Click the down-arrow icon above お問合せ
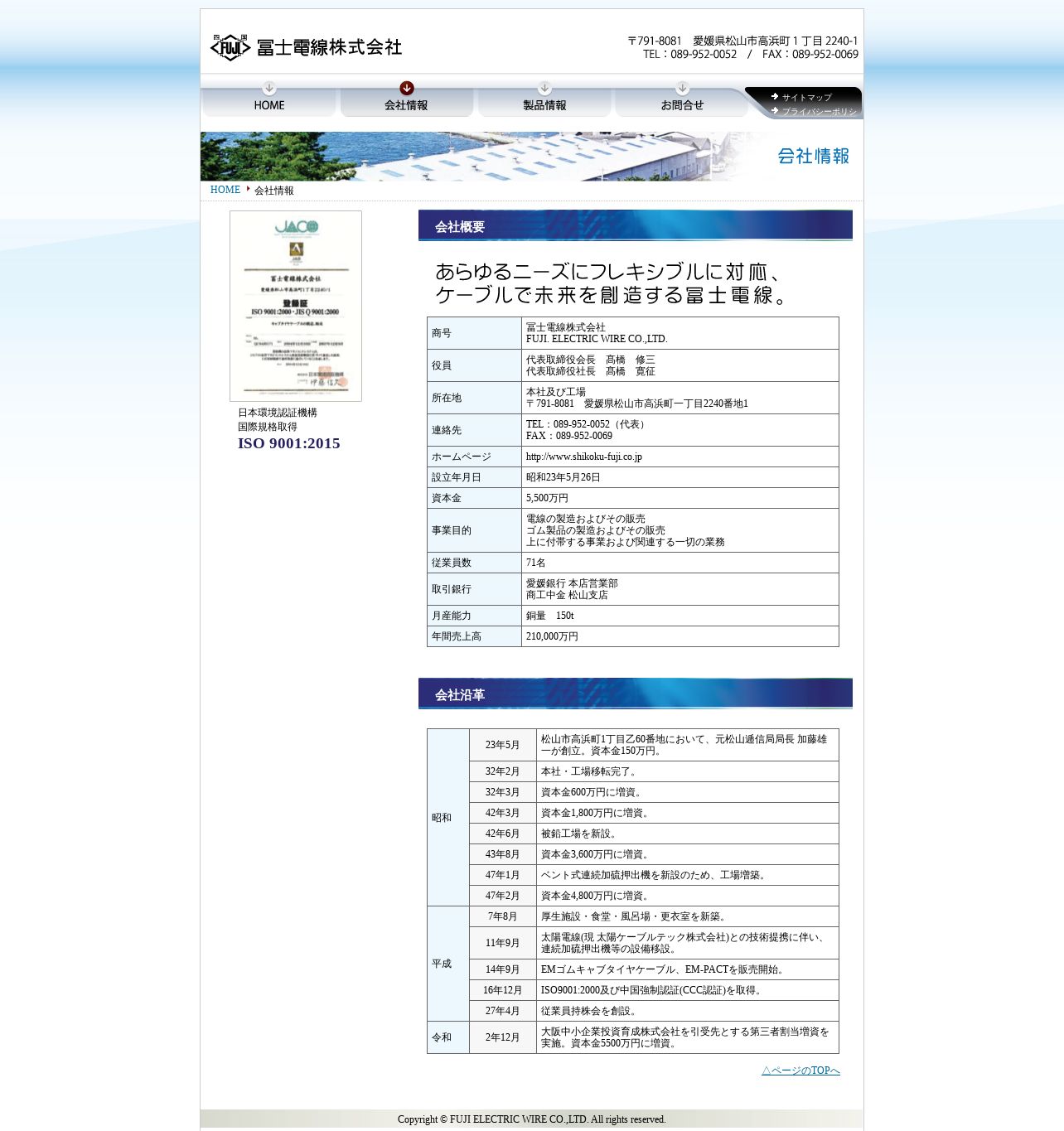Viewport: 1064px width, 1131px height. pos(682,88)
